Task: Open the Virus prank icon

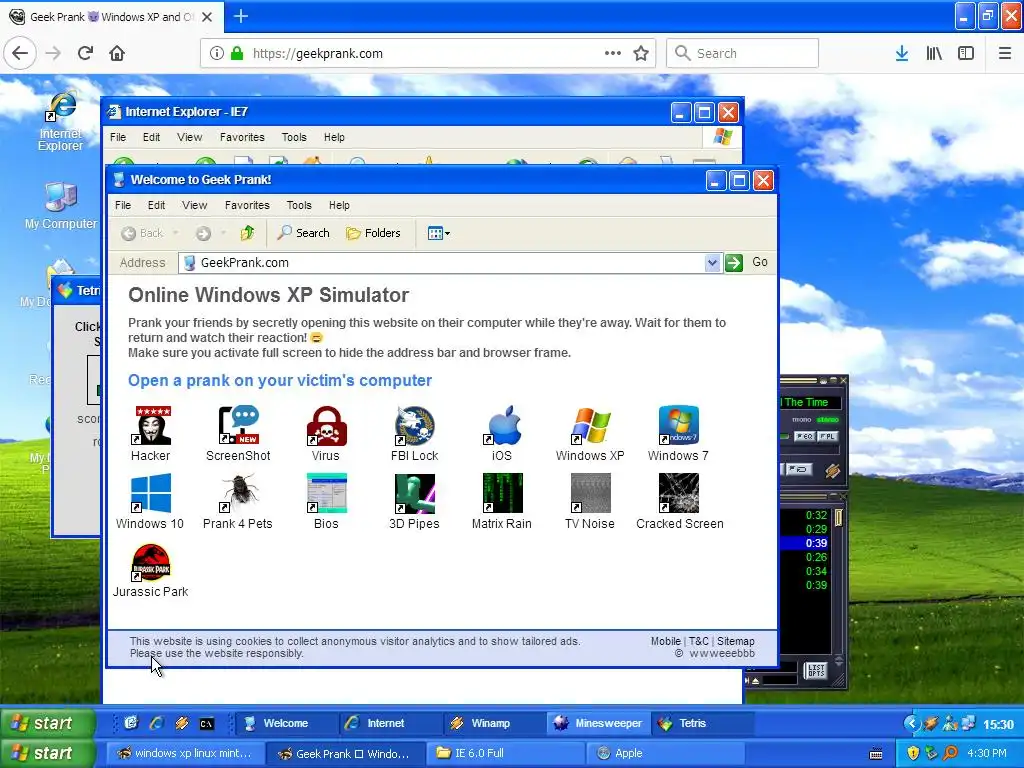Action: pyautogui.click(x=326, y=434)
